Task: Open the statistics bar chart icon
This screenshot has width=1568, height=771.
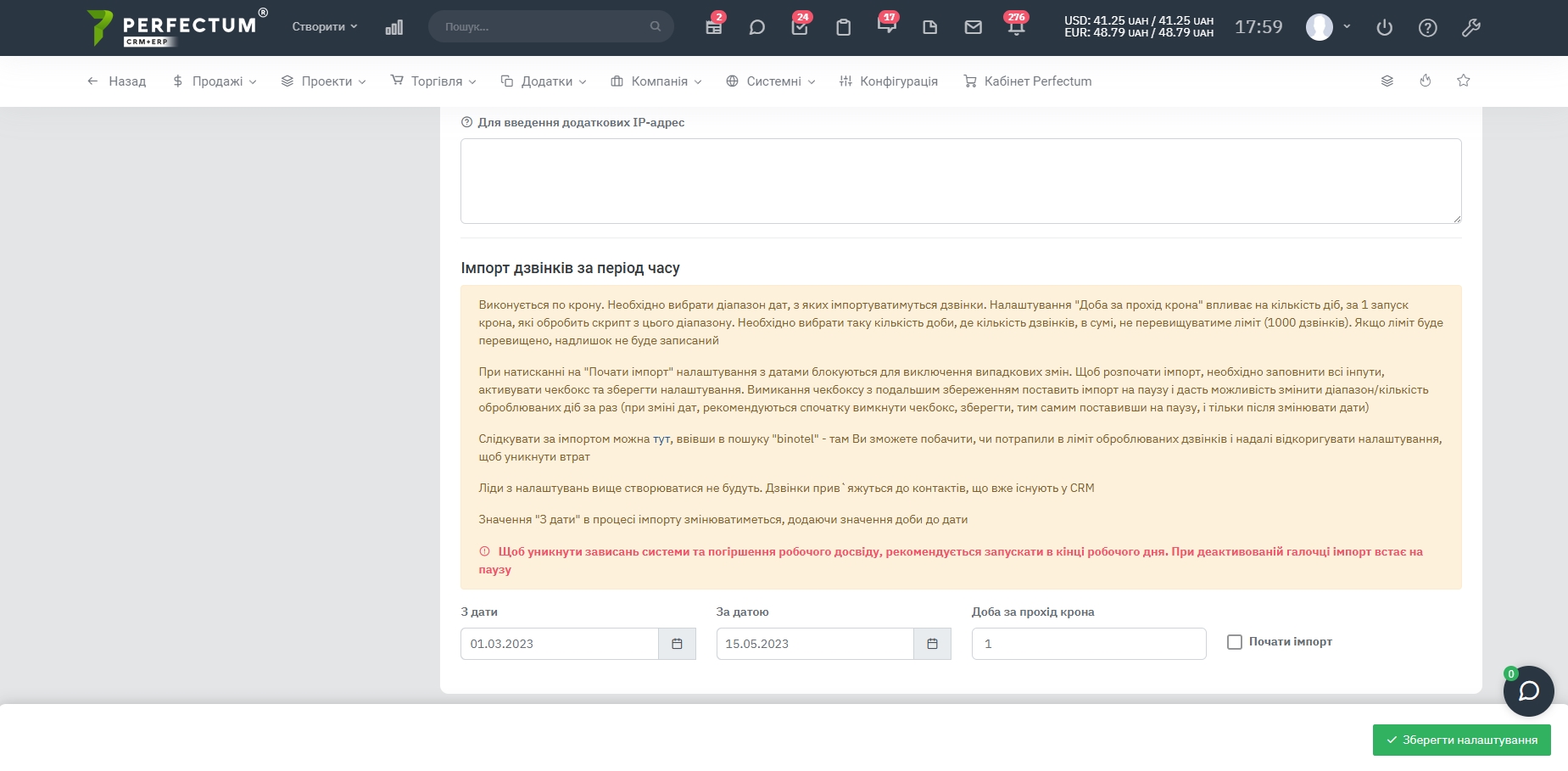Action: point(393,27)
